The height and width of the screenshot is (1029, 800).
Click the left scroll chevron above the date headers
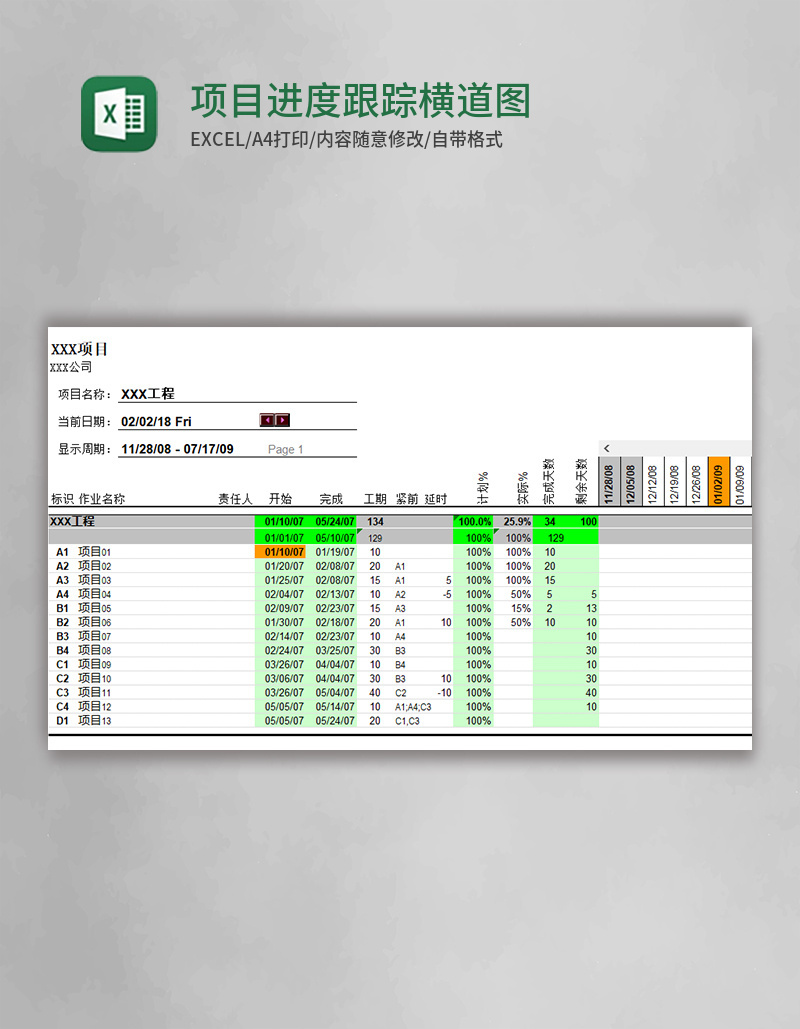coord(606,448)
